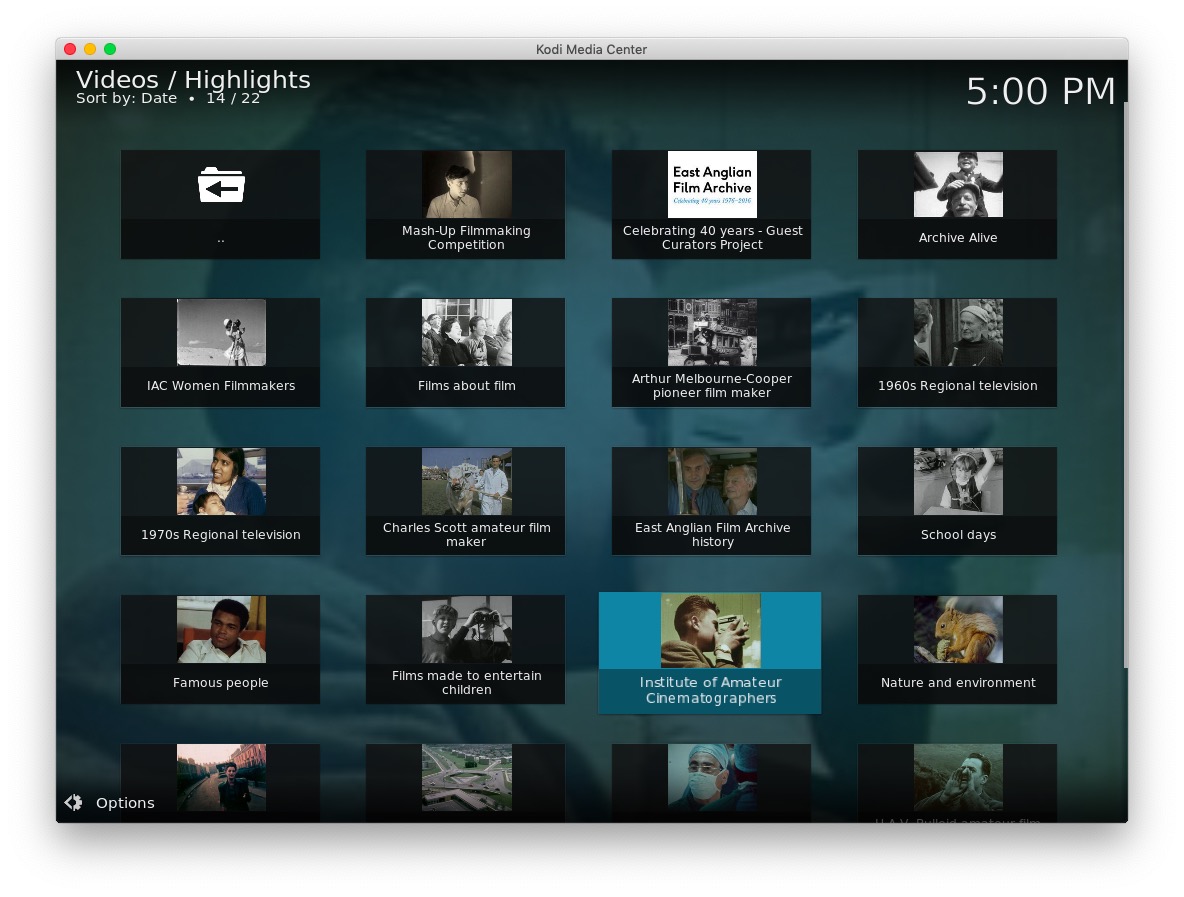Click the Options button label
Image resolution: width=1184 pixels, height=897 pixels.
point(125,803)
